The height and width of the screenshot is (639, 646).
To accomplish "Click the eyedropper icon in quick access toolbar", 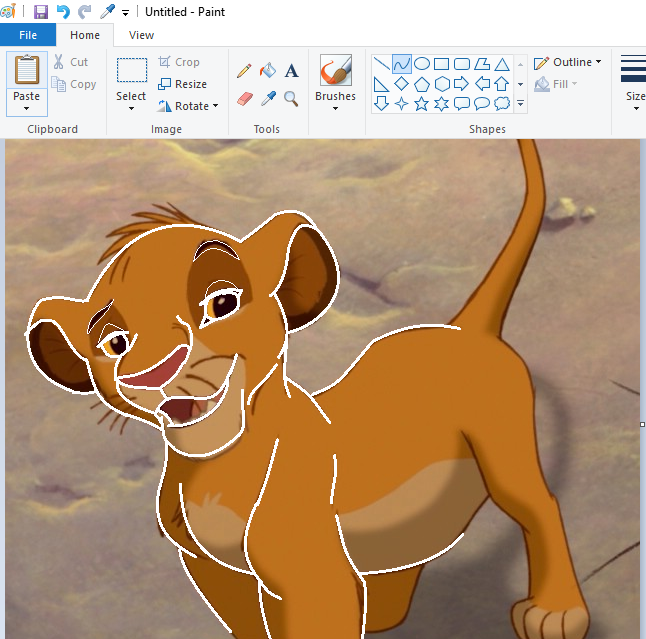I will (x=107, y=12).
